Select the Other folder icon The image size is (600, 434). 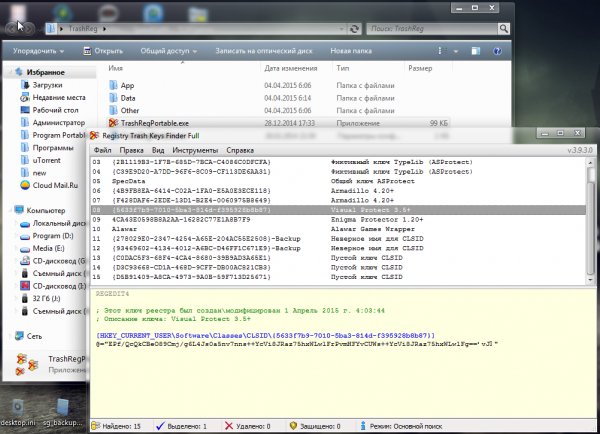[113, 110]
